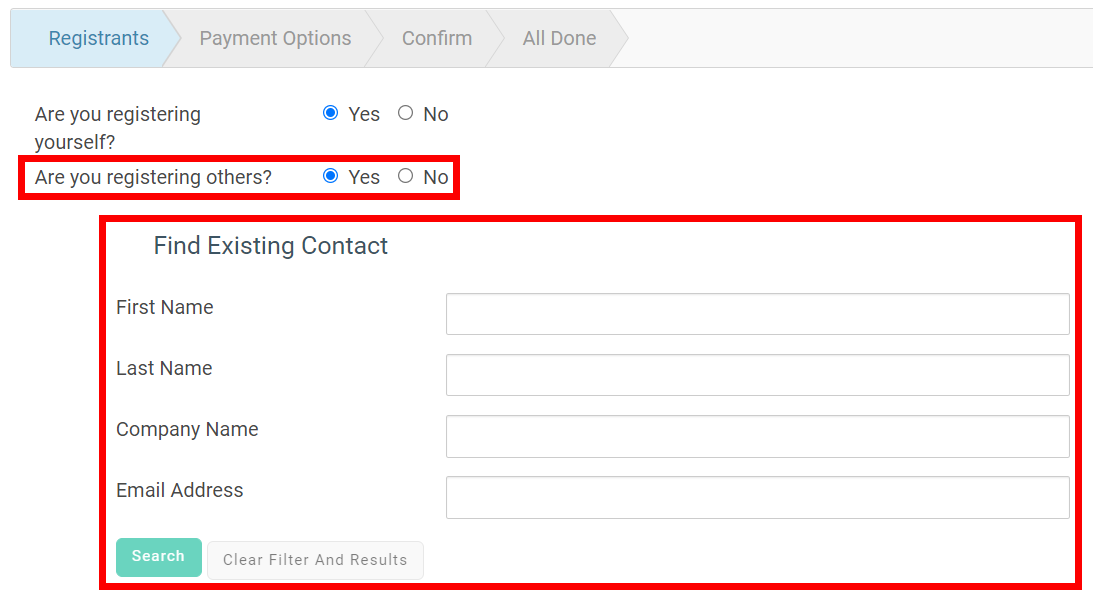Choose No for registering others
This screenshot has width=1093, height=594.
[x=405, y=176]
